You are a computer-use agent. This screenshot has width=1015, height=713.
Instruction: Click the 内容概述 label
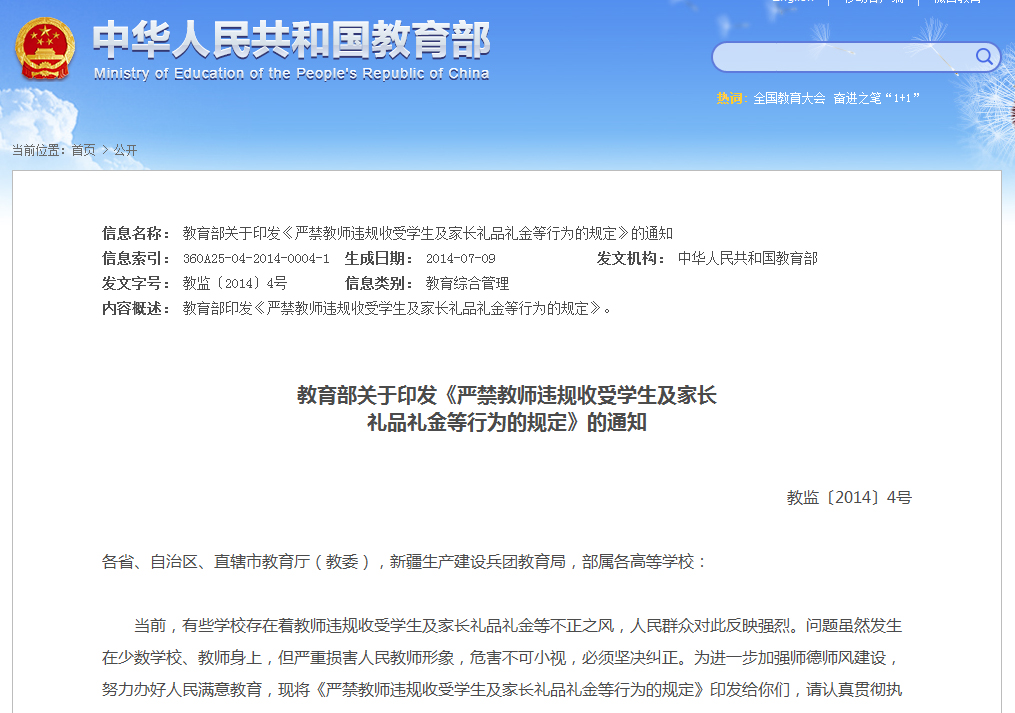tap(135, 308)
